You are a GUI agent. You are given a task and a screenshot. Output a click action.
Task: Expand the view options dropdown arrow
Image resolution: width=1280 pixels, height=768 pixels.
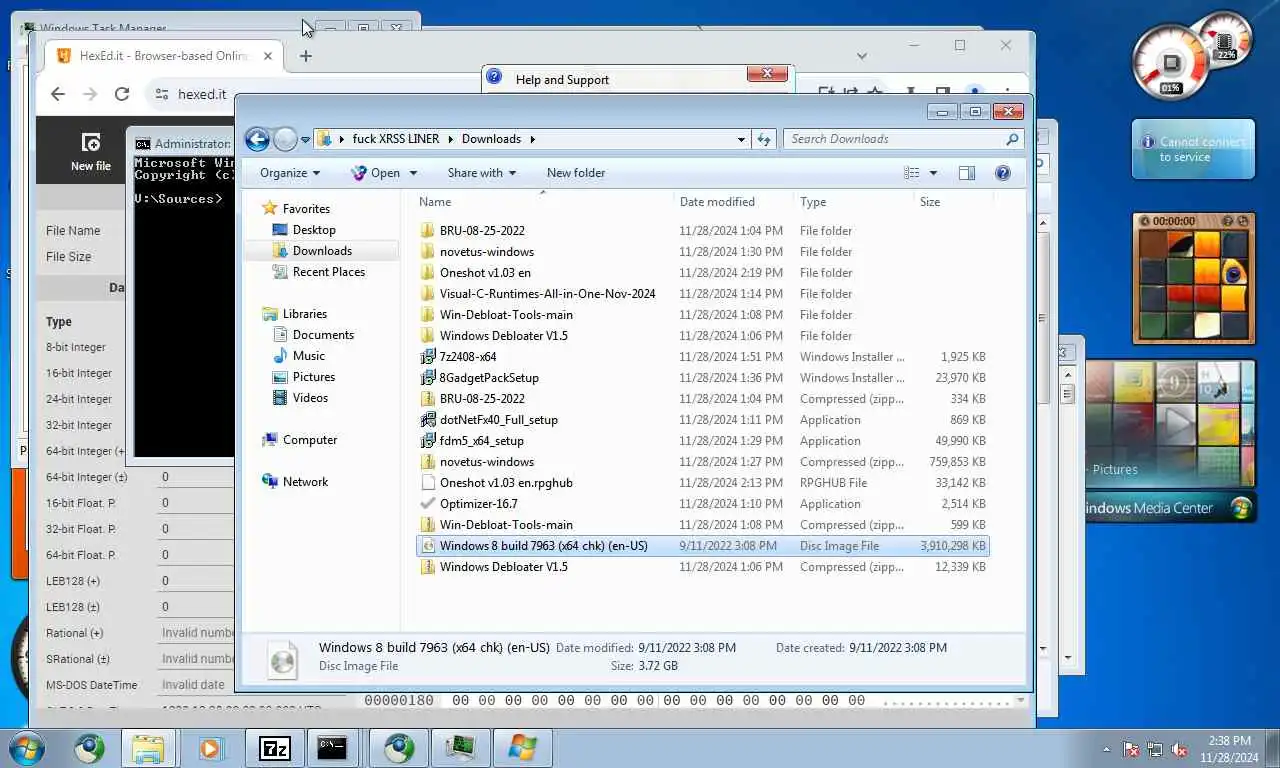pos(933,173)
